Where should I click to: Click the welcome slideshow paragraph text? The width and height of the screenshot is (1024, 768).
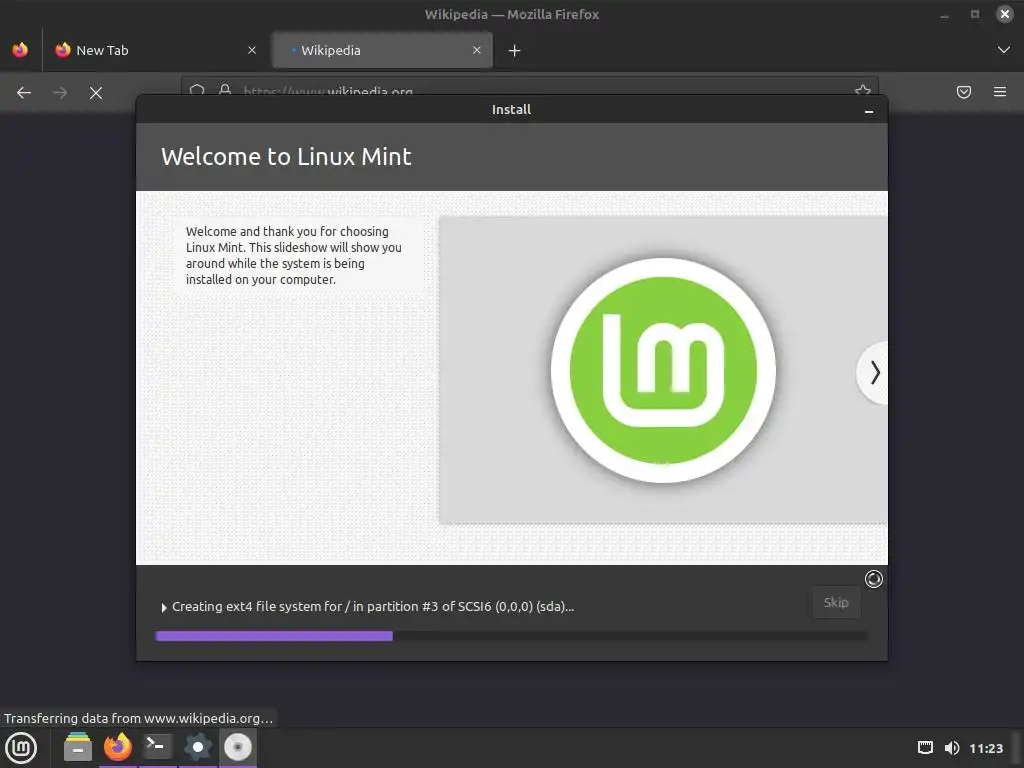[x=293, y=255]
